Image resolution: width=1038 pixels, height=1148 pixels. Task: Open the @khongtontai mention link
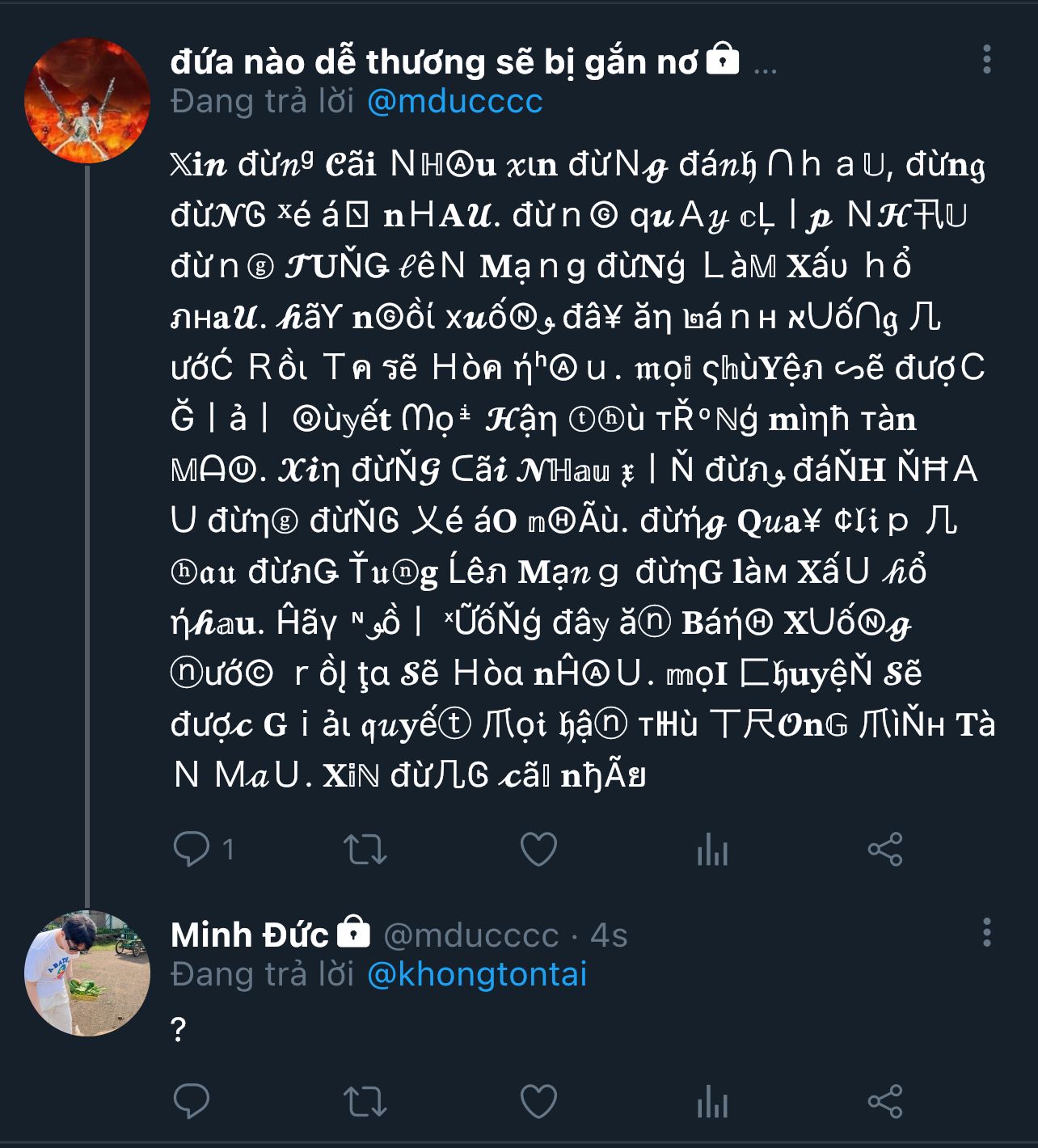tap(476, 974)
